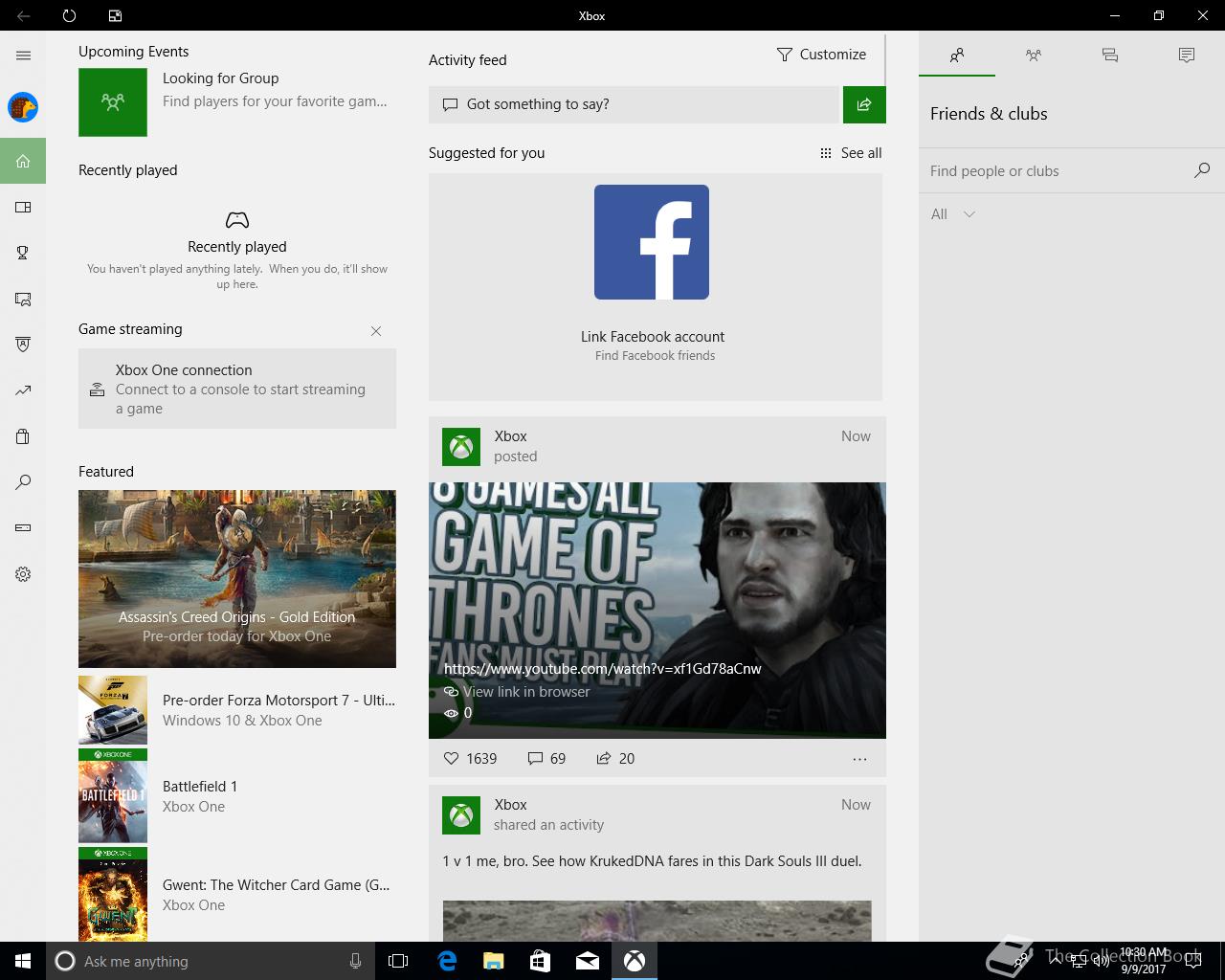Screen dimensions: 1225x980
Task: Click Xbox avatar on first post
Action: (x=461, y=447)
